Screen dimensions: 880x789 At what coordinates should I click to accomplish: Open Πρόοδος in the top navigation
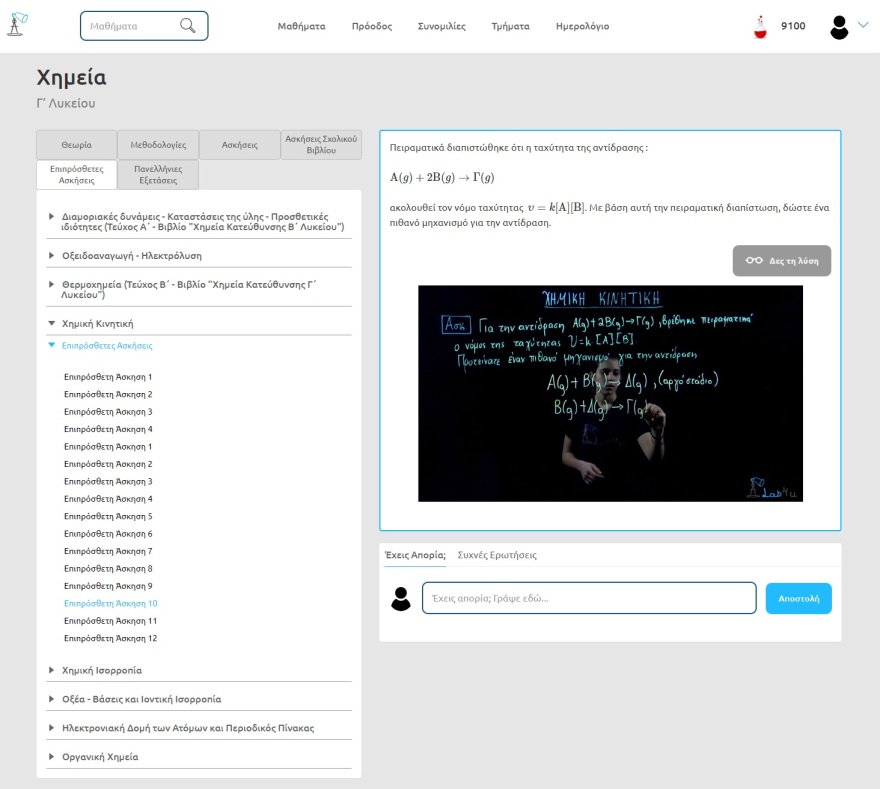click(371, 26)
